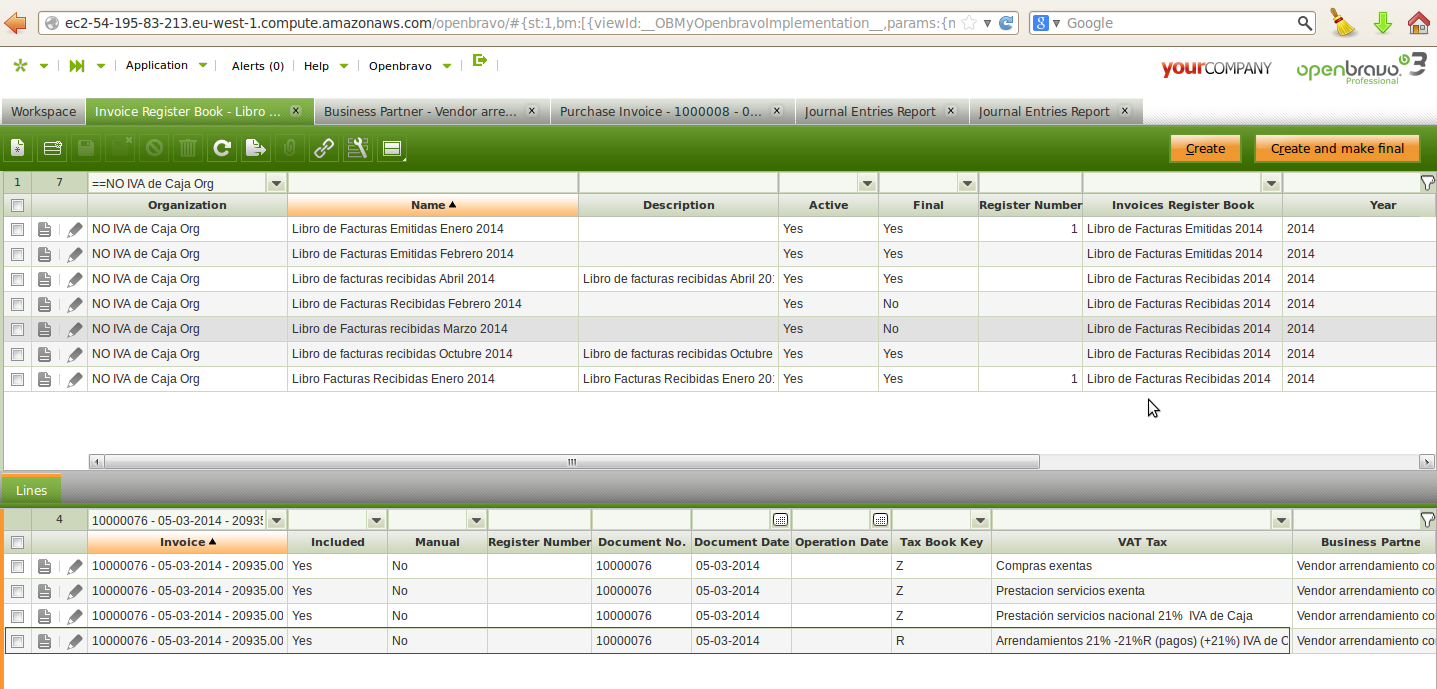Screen dimensions: 1437x689
Task: Switch to the Workspace tab
Action: (x=43, y=112)
